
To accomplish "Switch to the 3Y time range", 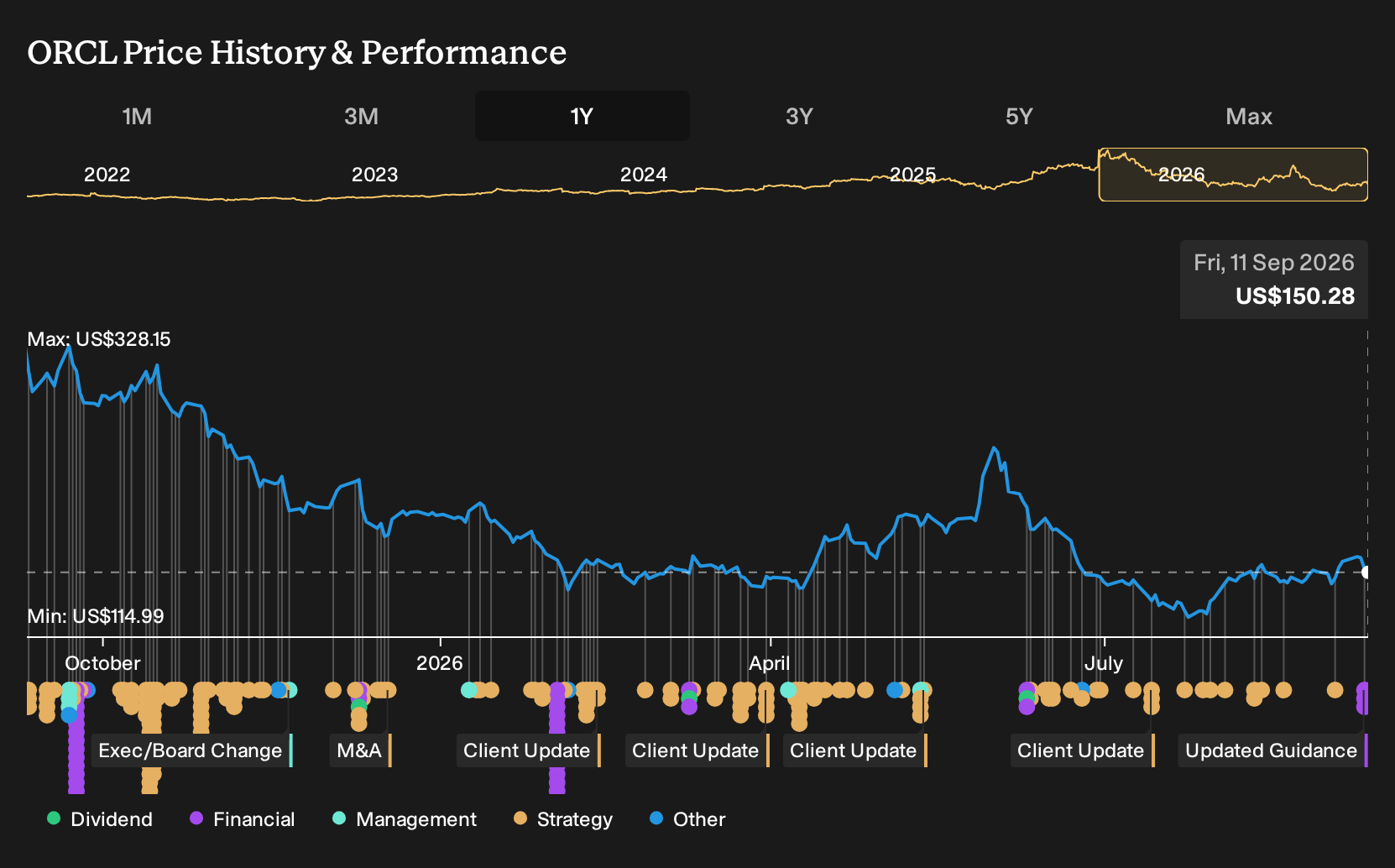I will click(799, 116).
